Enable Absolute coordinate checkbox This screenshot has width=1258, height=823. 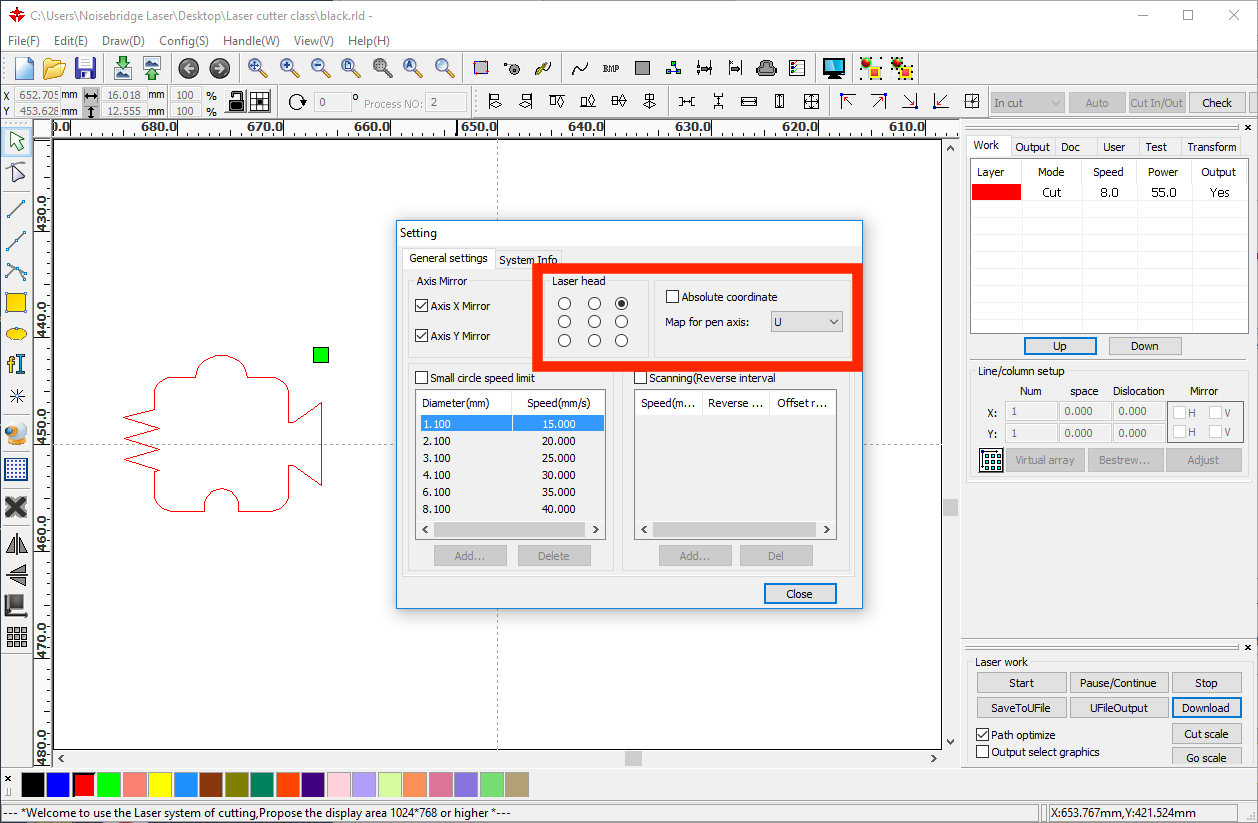[673, 297]
